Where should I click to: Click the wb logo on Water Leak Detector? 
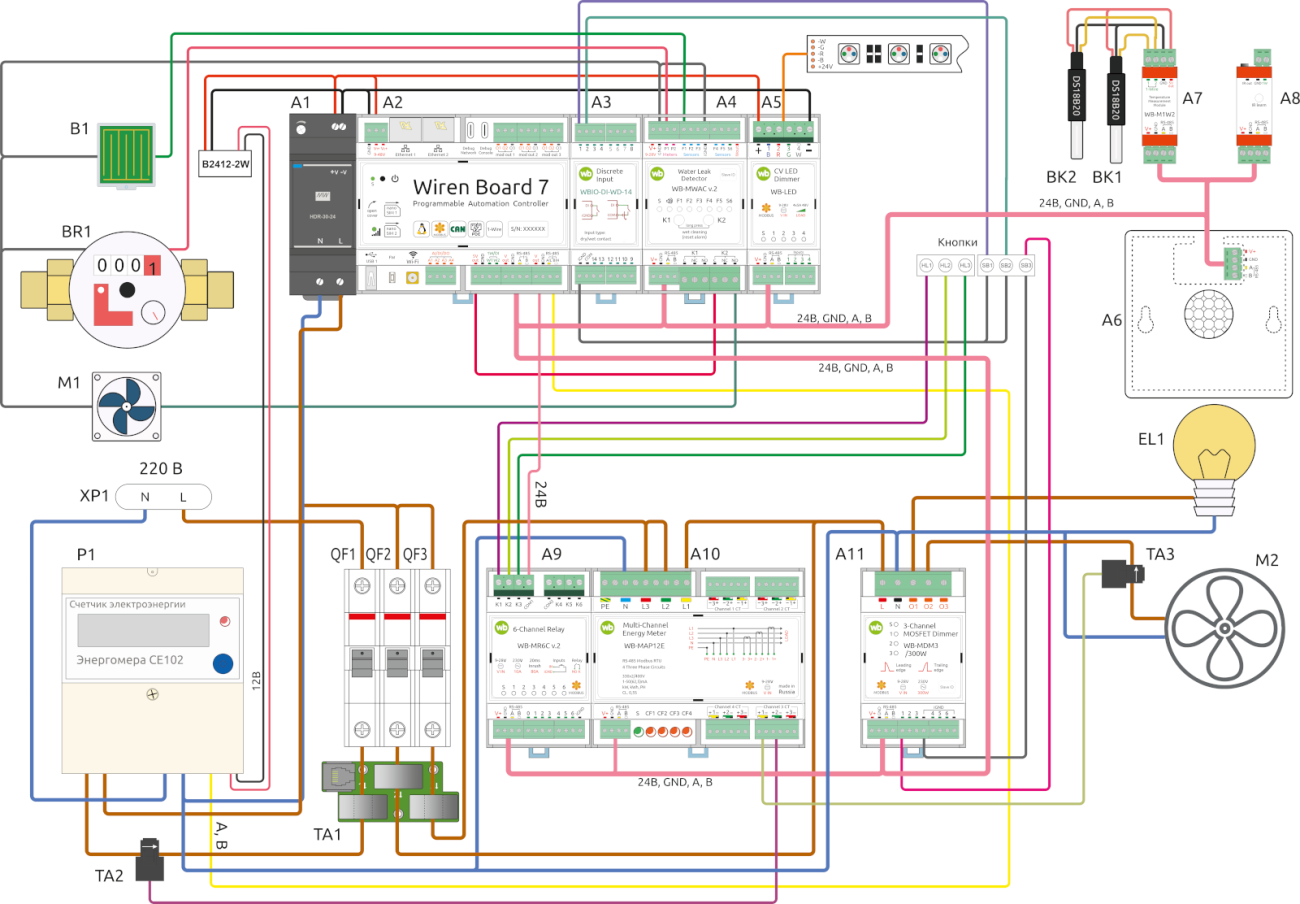click(657, 174)
